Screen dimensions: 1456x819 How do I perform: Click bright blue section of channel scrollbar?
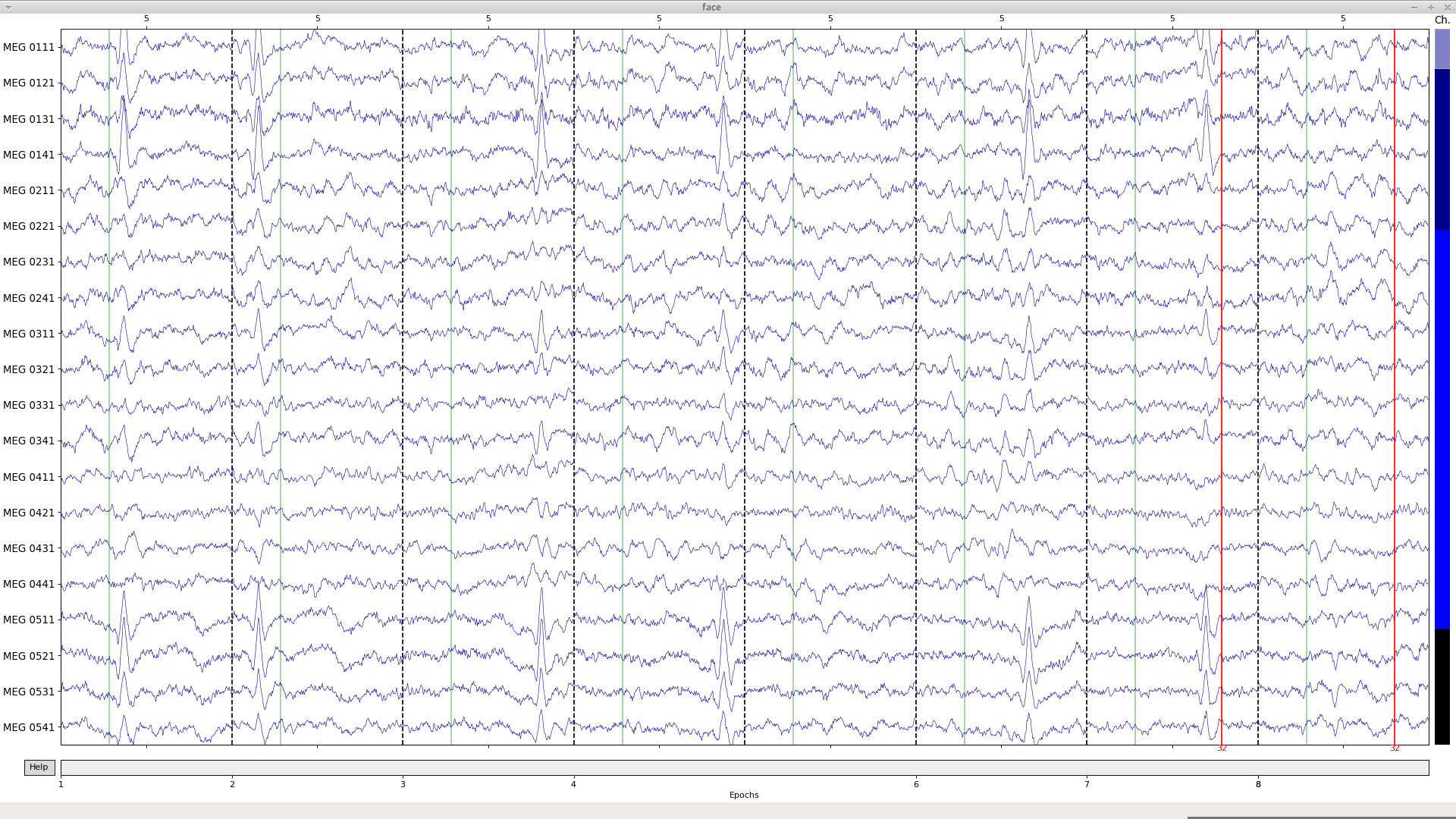[x=1442, y=428]
